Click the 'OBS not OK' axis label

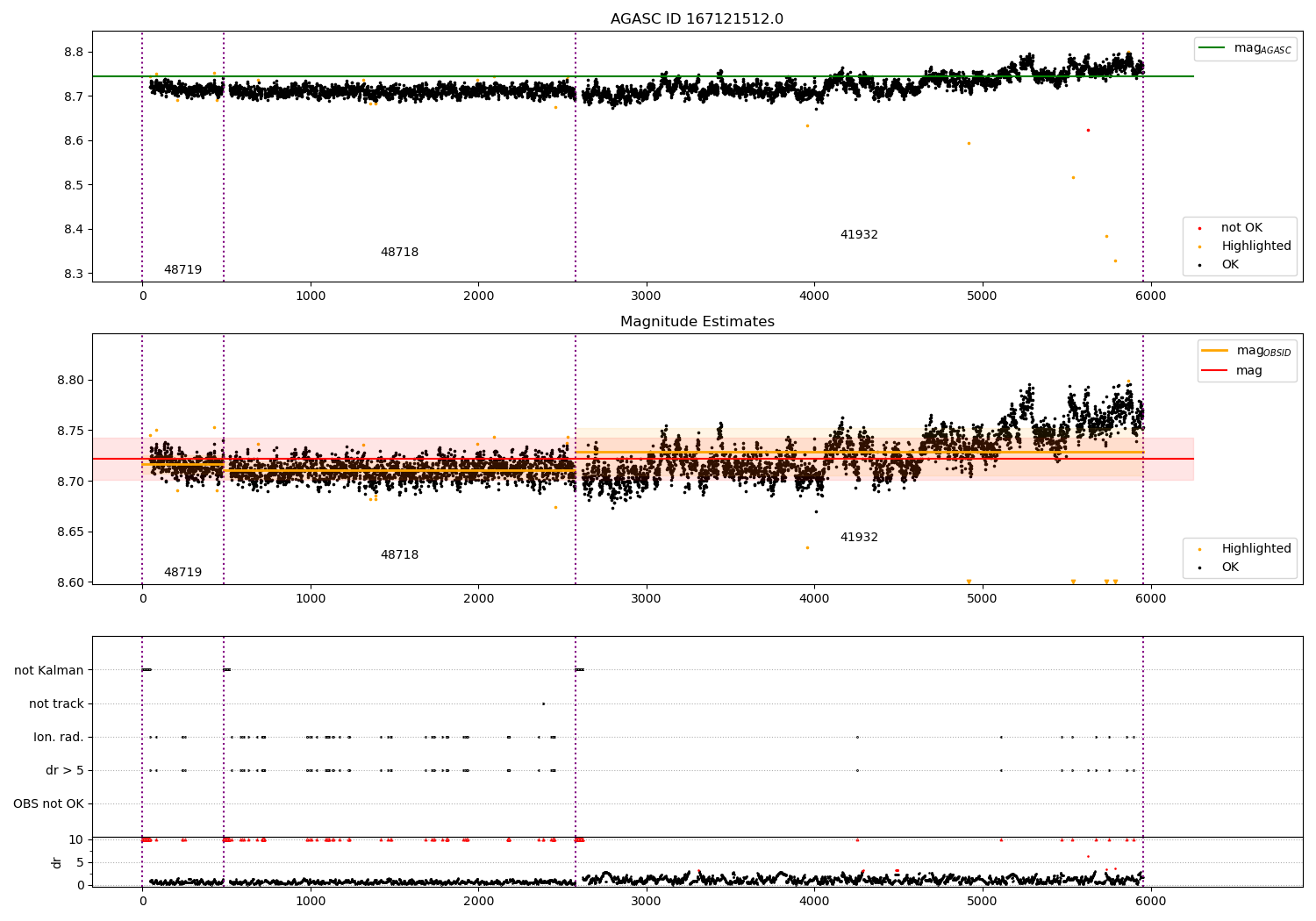(48, 803)
